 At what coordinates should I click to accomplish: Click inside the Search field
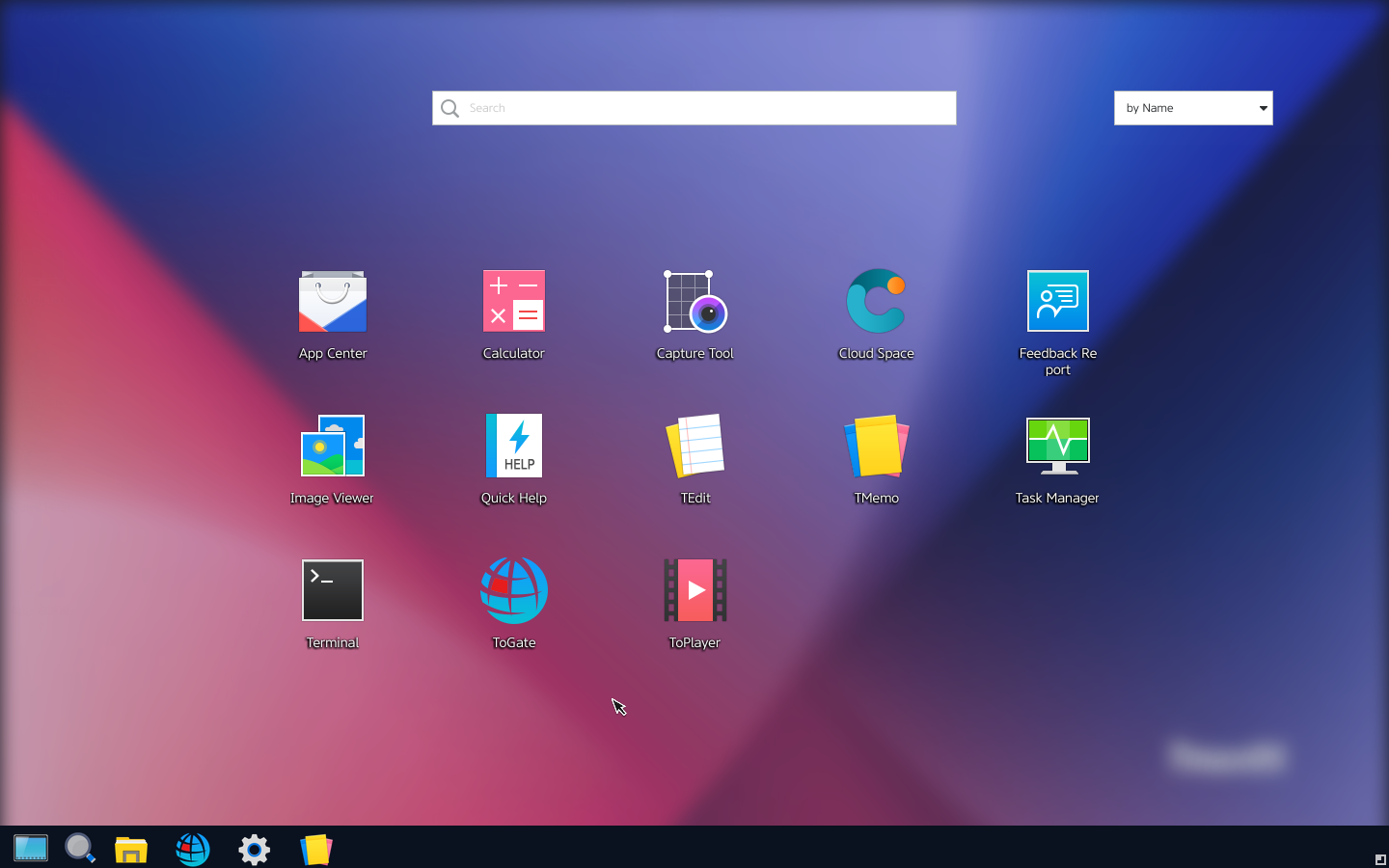click(694, 107)
